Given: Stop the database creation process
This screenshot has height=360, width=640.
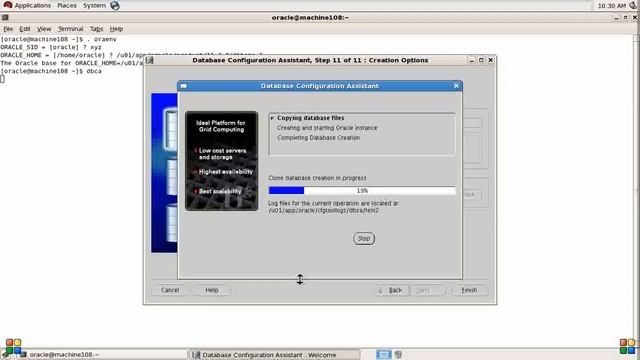Looking at the screenshot, I should [x=364, y=238].
